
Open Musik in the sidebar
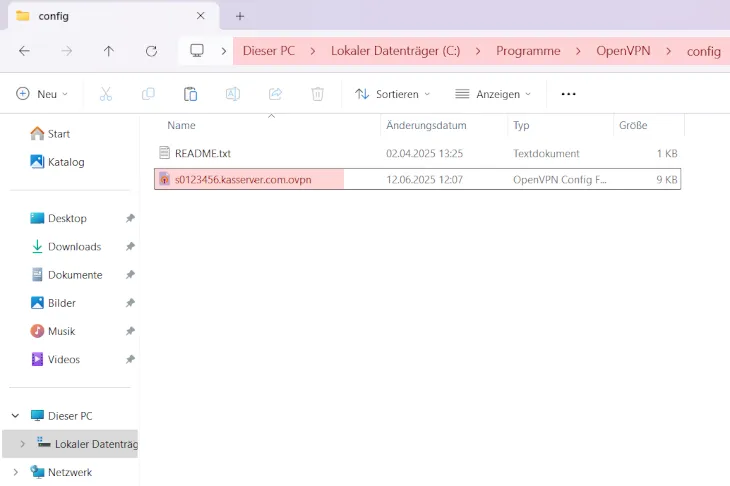[x=52, y=331]
